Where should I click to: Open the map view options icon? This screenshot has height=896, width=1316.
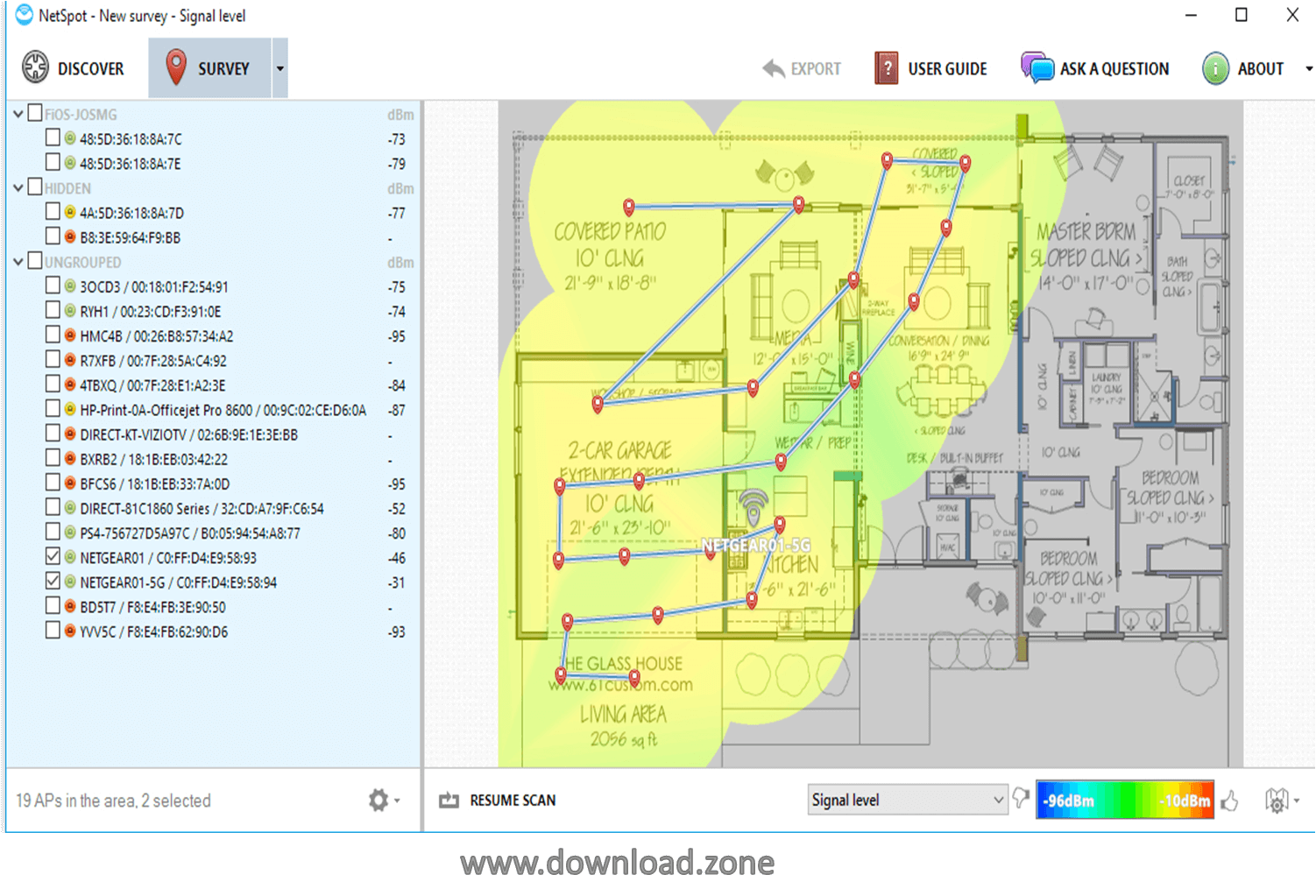point(1277,800)
